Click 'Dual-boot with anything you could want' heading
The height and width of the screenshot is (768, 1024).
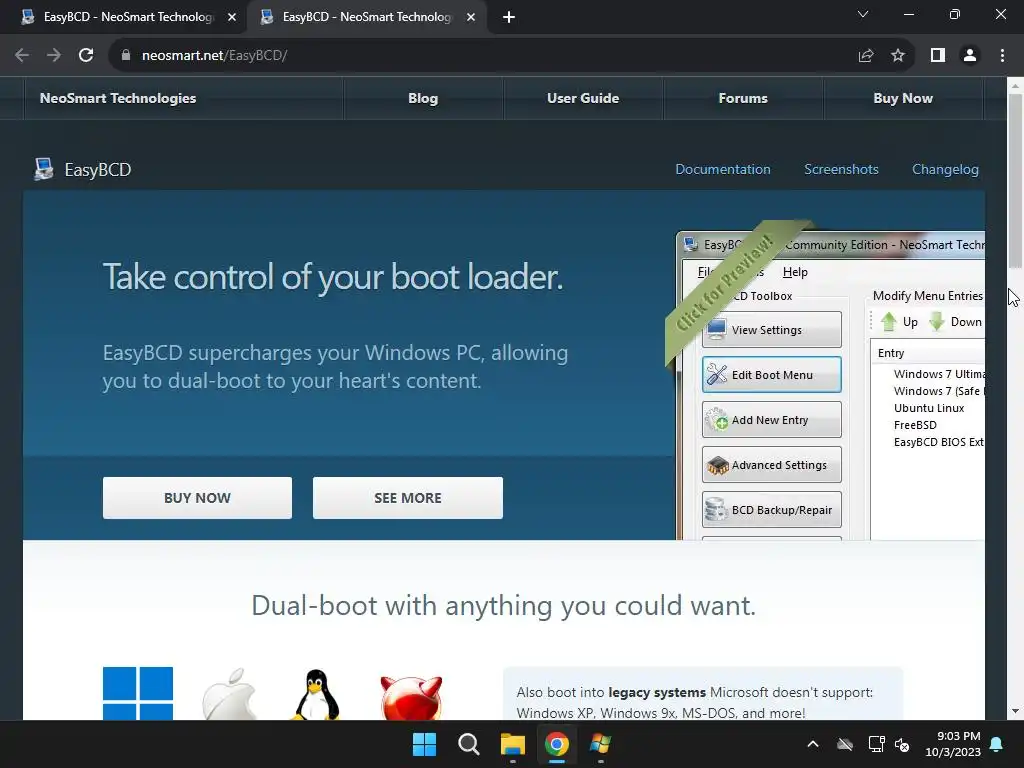click(504, 606)
